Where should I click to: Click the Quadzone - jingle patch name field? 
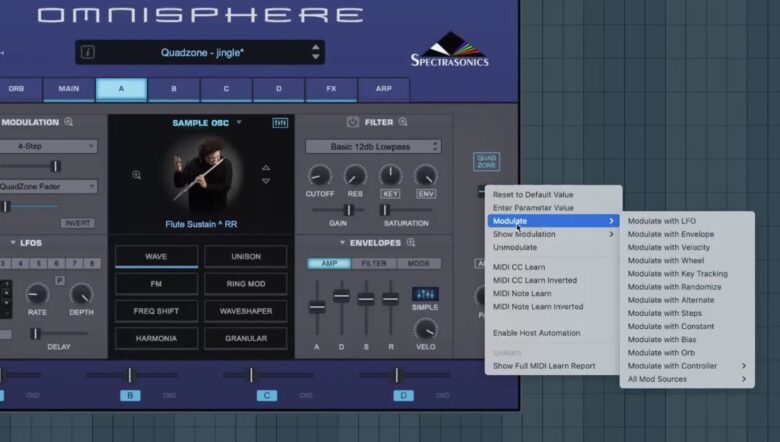[201, 52]
